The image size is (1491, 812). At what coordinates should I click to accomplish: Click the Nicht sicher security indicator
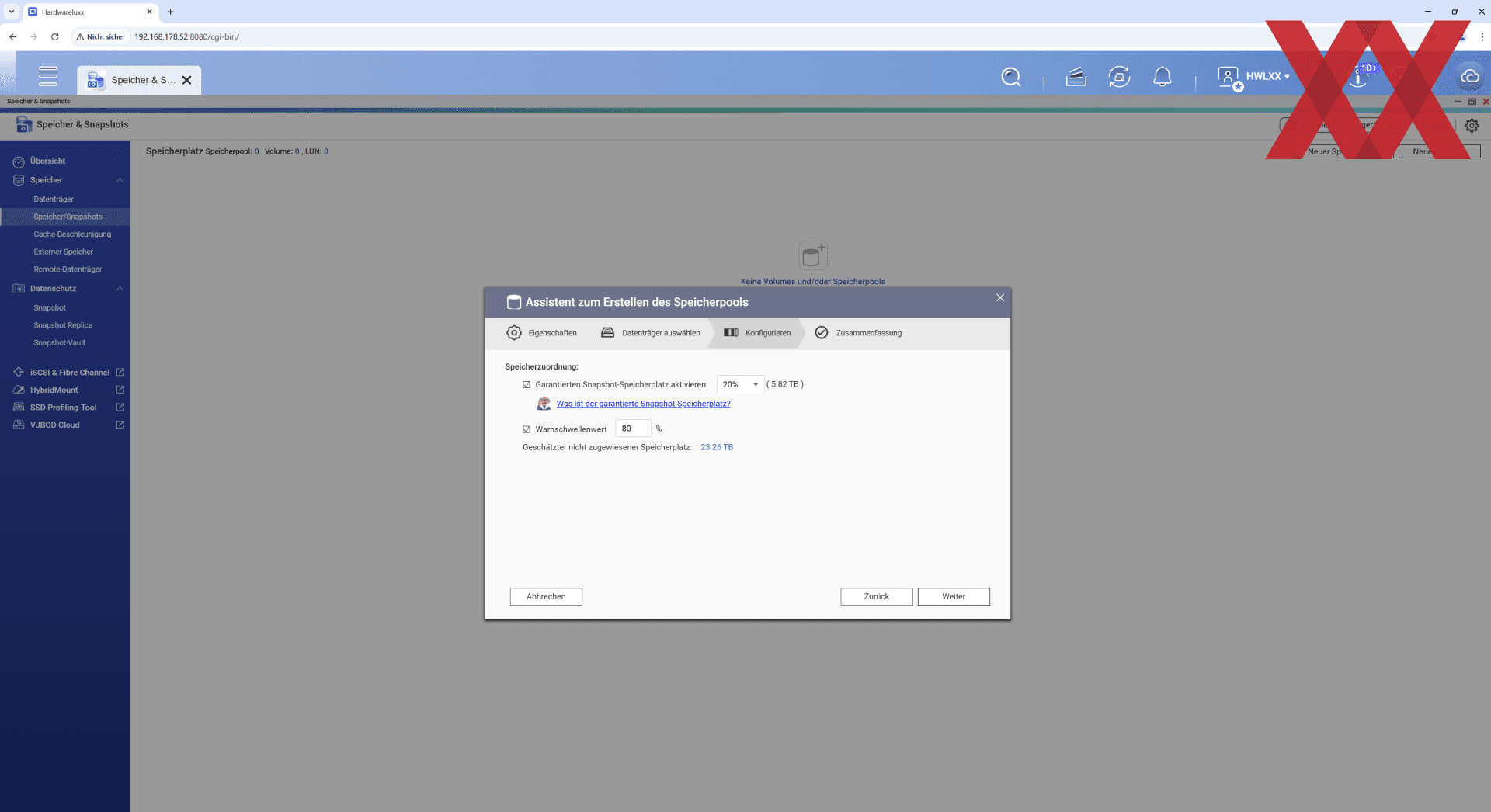point(100,36)
